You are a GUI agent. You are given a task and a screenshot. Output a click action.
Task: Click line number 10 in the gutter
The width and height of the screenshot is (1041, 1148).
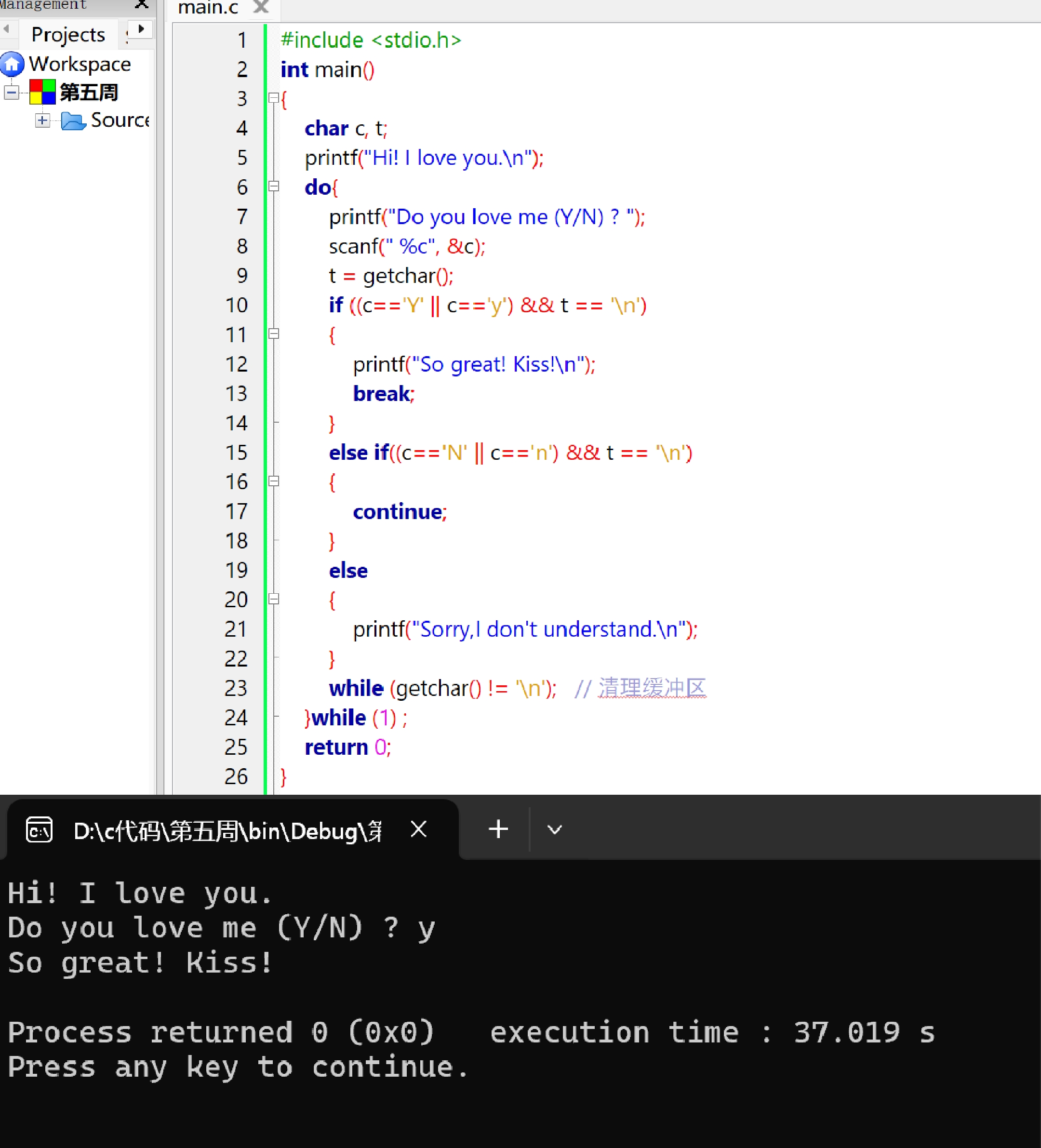tap(235, 305)
